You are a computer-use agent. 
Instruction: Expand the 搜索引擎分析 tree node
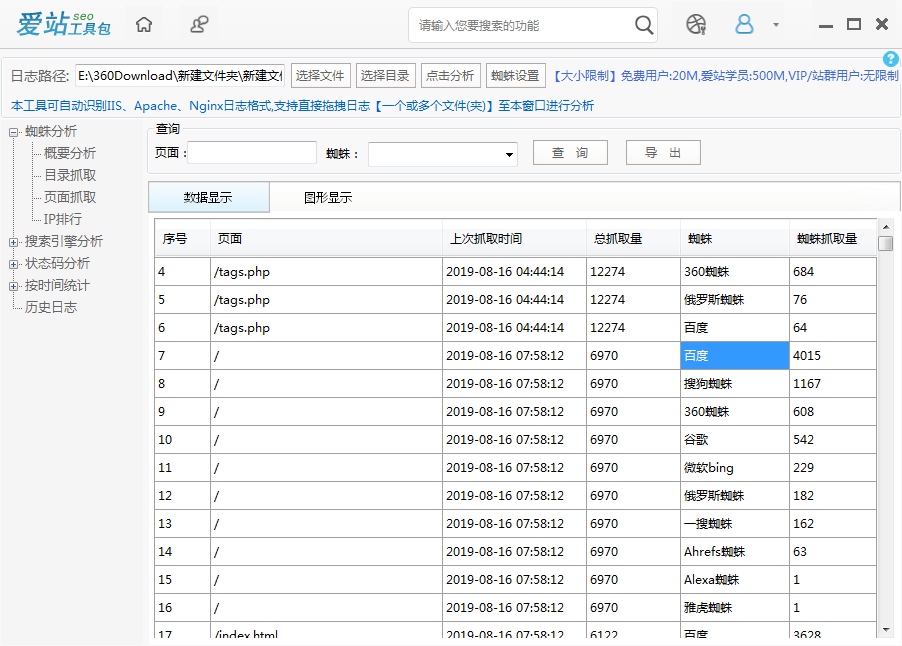click(x=13, y=242)
